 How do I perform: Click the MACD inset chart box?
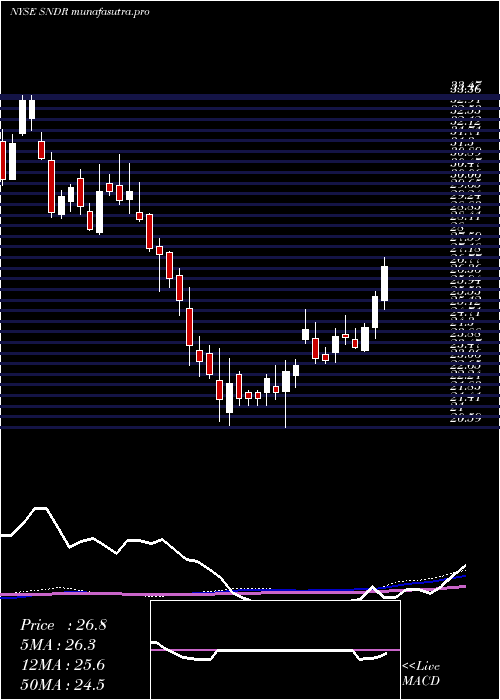pos(275,650)
